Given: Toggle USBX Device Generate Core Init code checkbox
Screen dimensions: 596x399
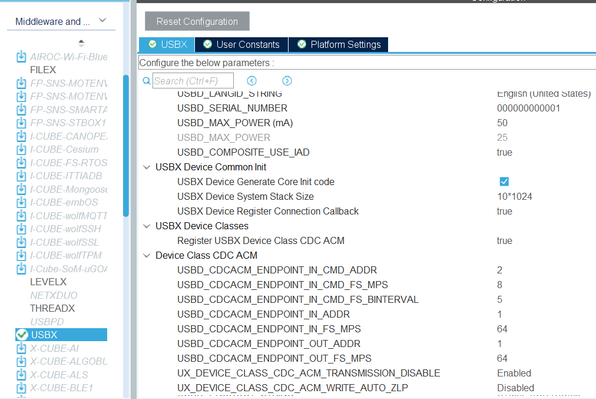Looking at the screenshot, I should click(504, 182).
